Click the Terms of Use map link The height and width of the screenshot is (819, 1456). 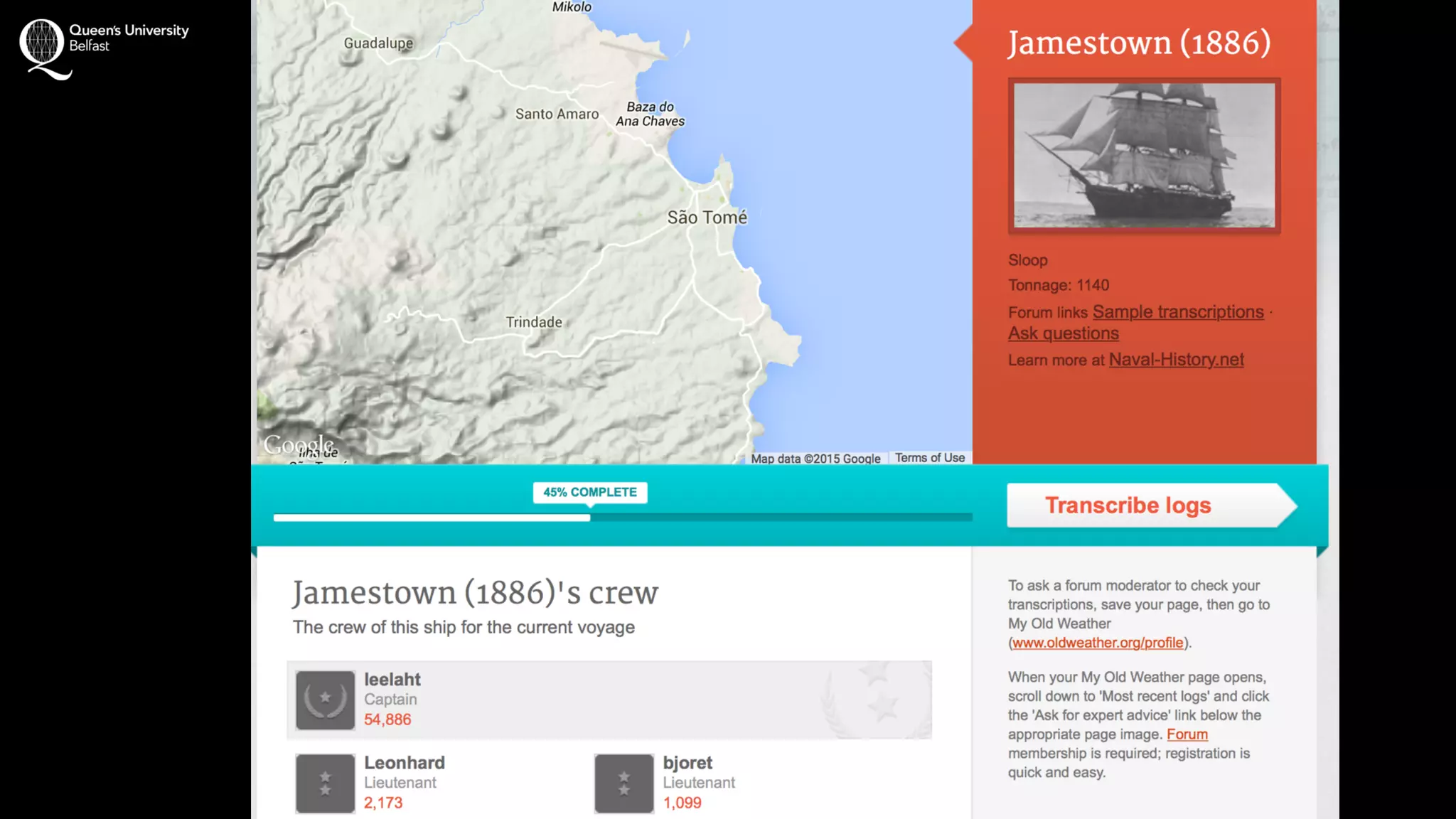point(929,458)
